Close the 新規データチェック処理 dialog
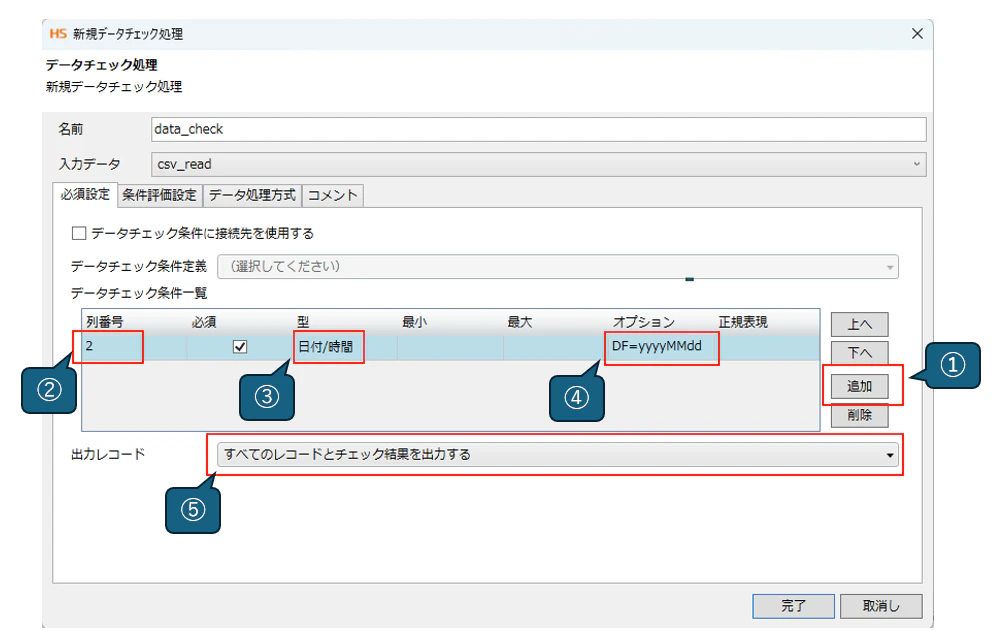This screenshot has height=640, width=999. 917,34
